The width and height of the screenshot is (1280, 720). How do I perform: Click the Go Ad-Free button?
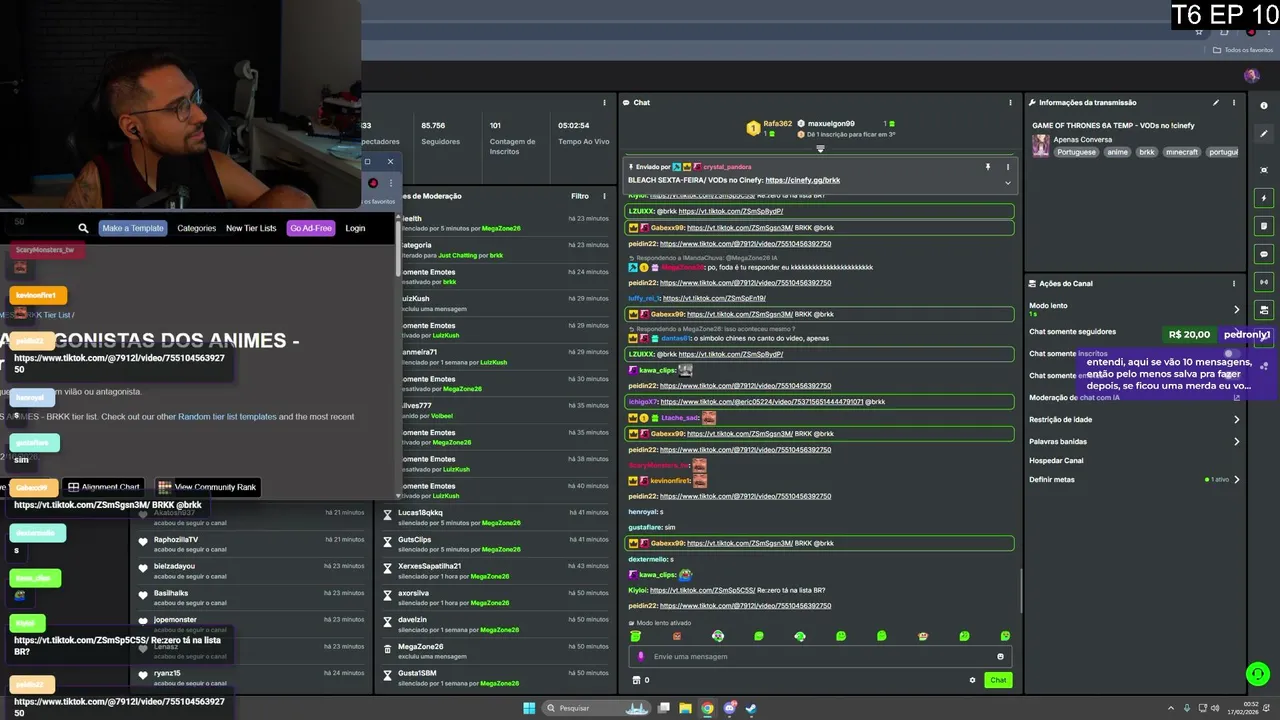310,228
